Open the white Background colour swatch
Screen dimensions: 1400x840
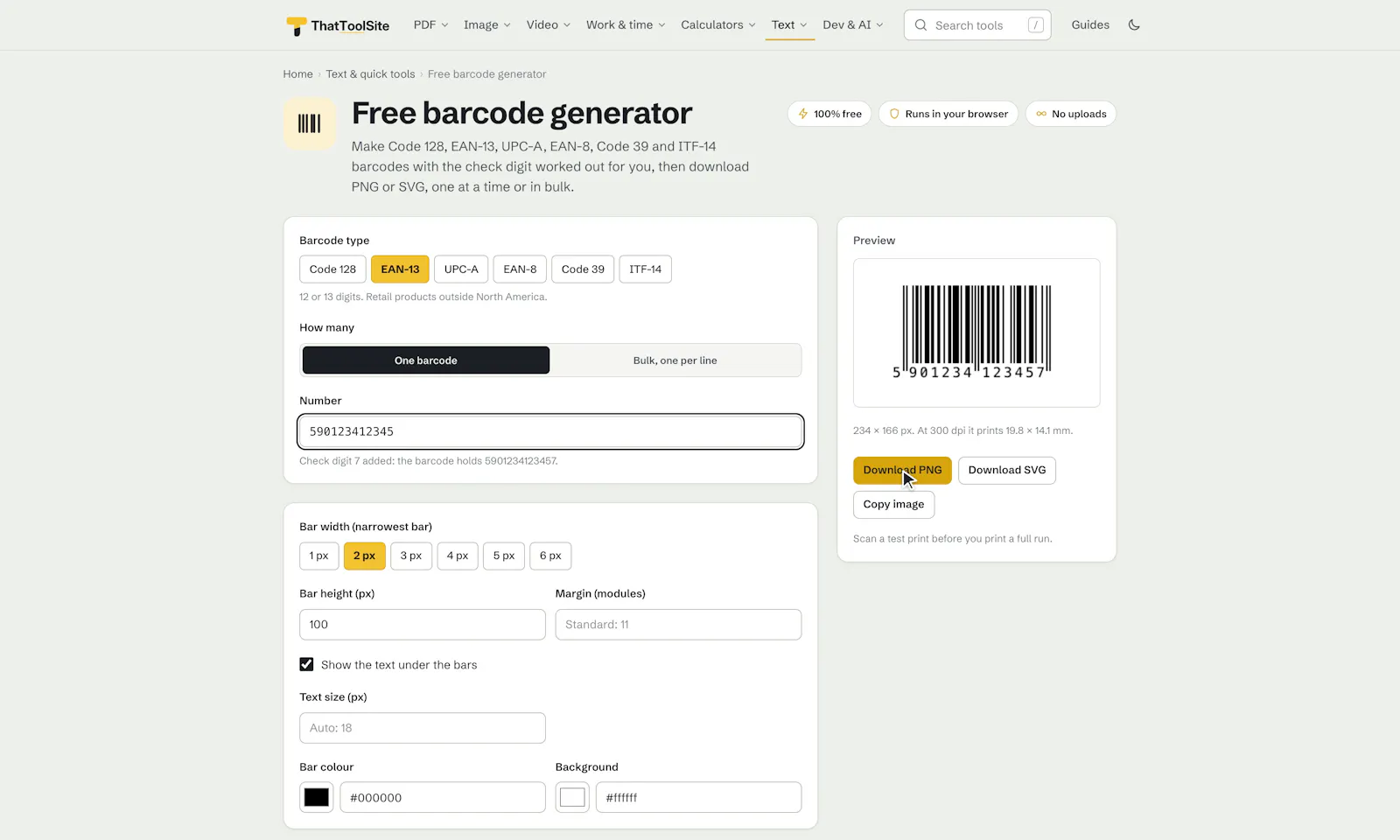[x=572, y=797]
